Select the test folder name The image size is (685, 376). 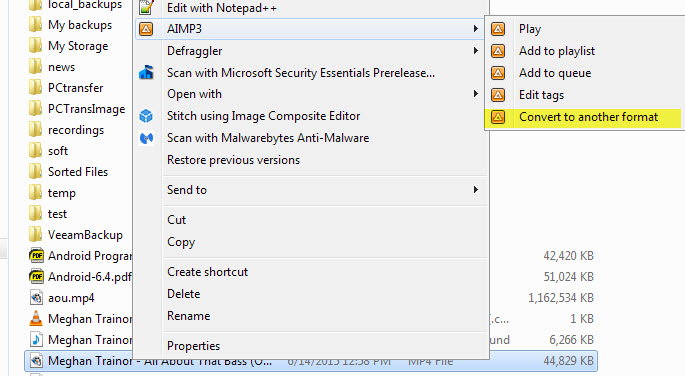point(57,214)
